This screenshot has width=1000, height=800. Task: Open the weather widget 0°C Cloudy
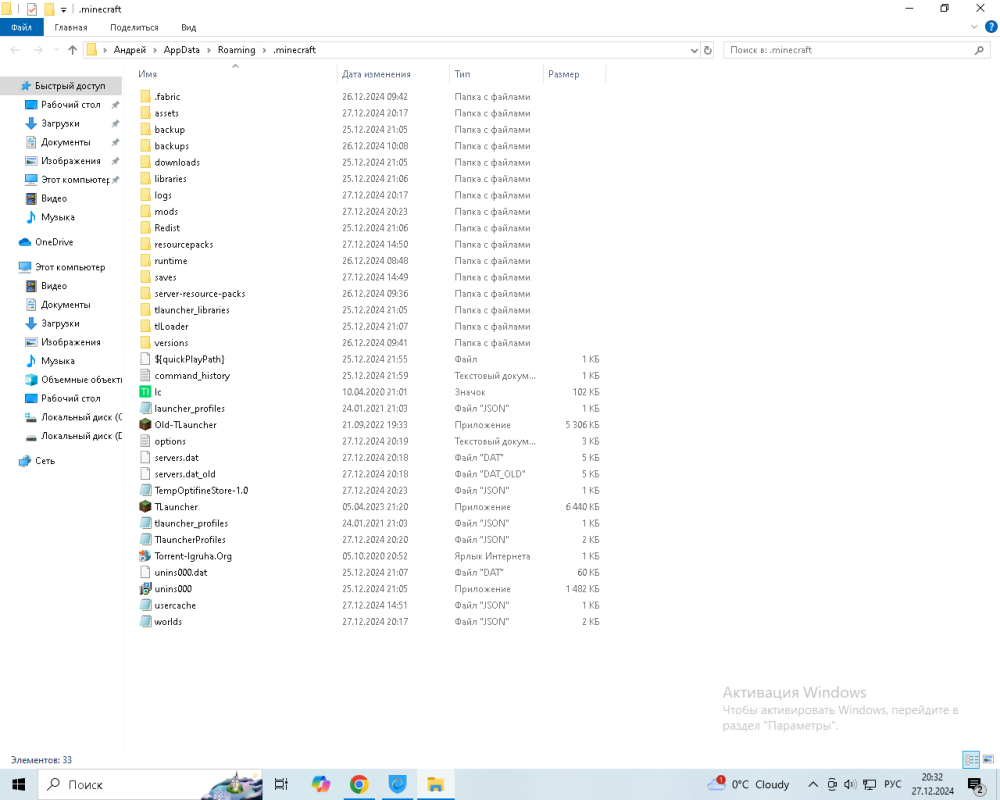click(x=747, y=784)
